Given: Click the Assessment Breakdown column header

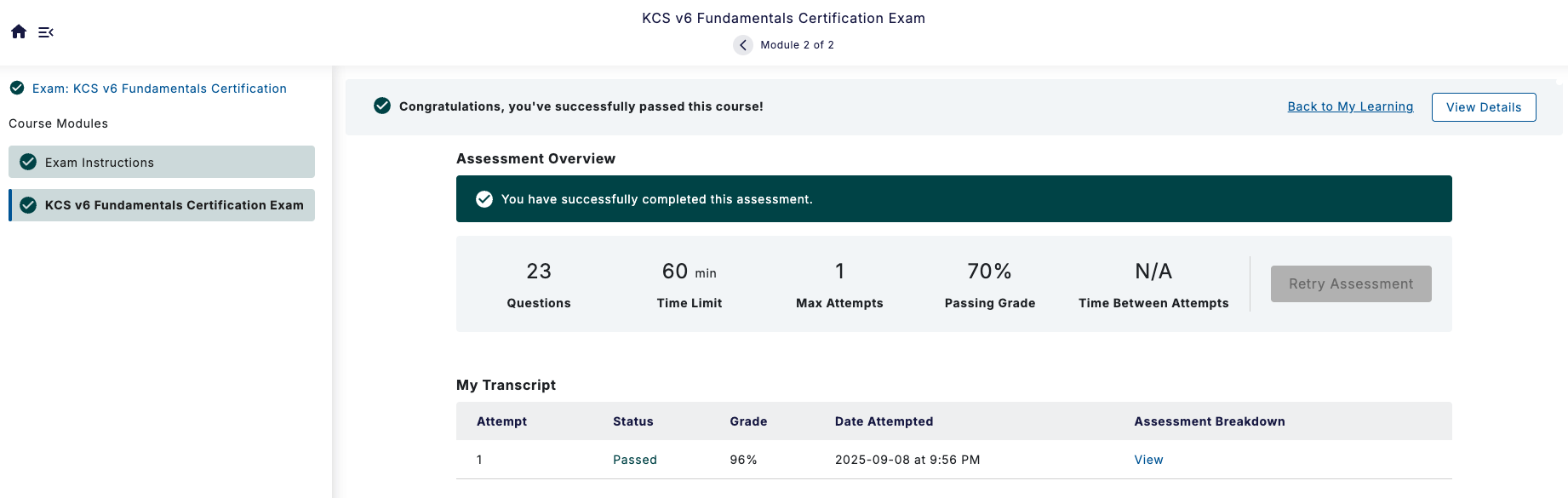Looking at the screenshot, I should (x=1210, y=421).
